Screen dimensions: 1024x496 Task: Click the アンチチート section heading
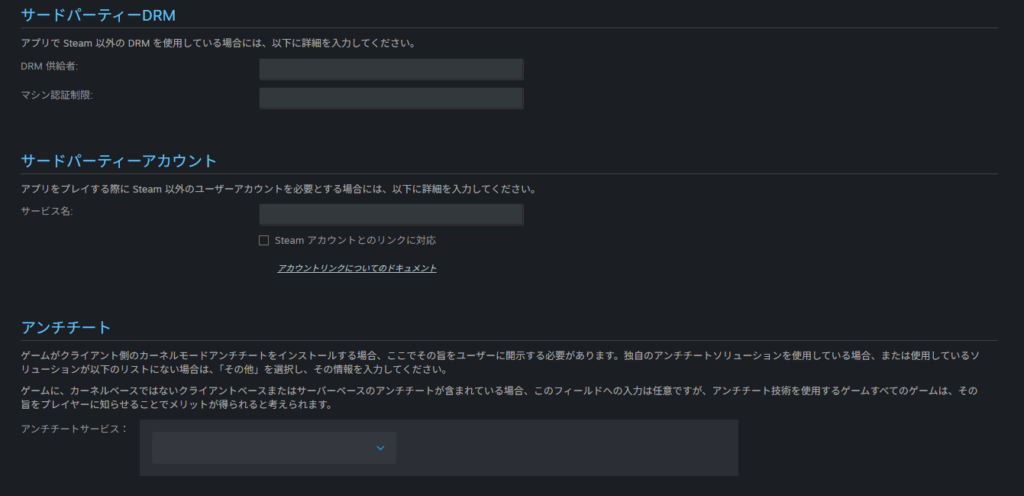pos(65,327)
